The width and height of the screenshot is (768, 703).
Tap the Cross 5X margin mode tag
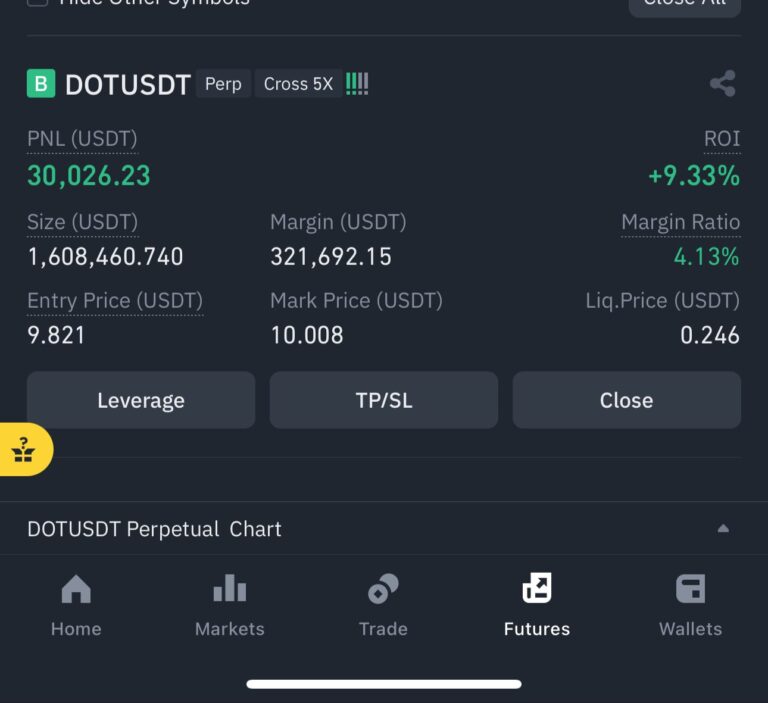pos(298,84)
